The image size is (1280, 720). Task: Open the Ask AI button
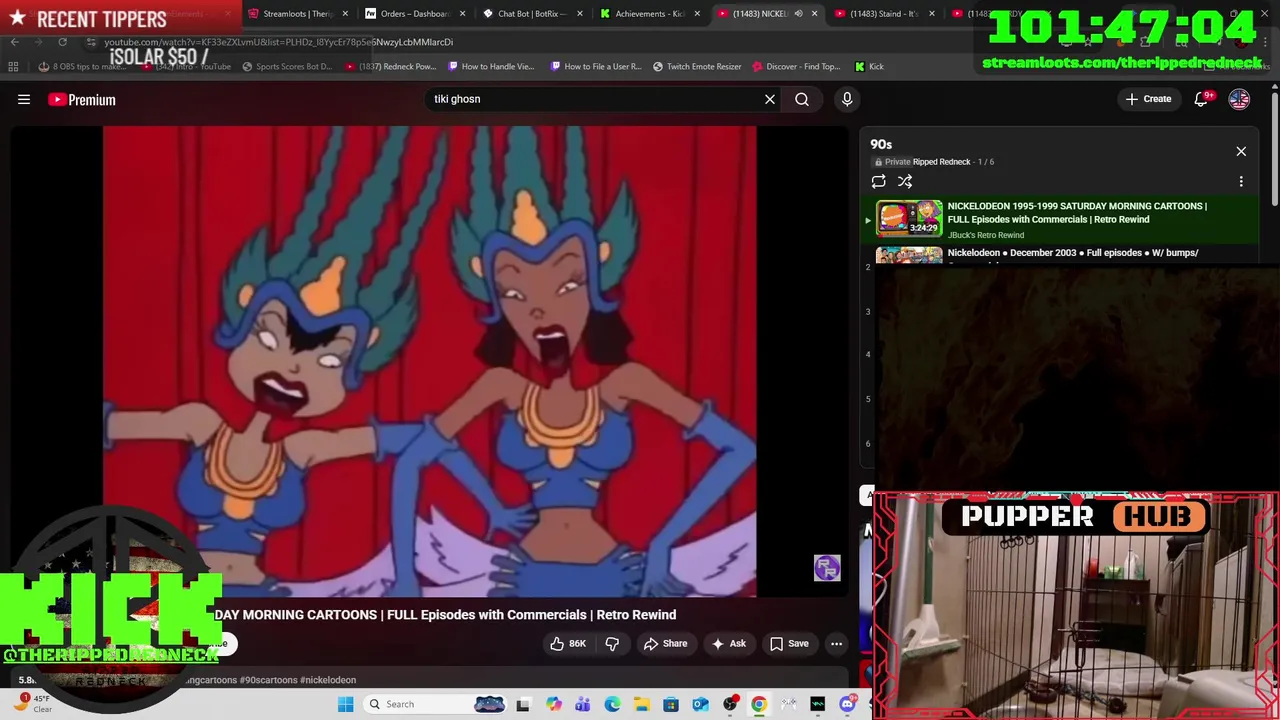click(x=728, y=644)
